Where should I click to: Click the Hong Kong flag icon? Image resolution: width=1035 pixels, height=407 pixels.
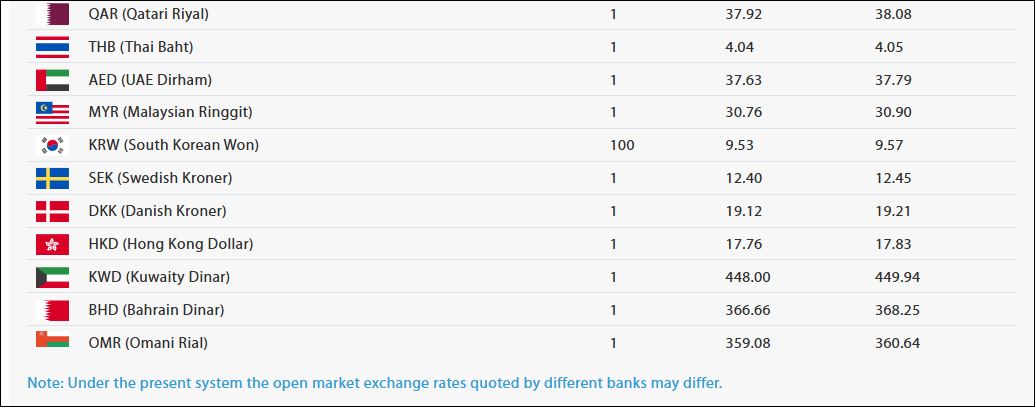(52, 244)
